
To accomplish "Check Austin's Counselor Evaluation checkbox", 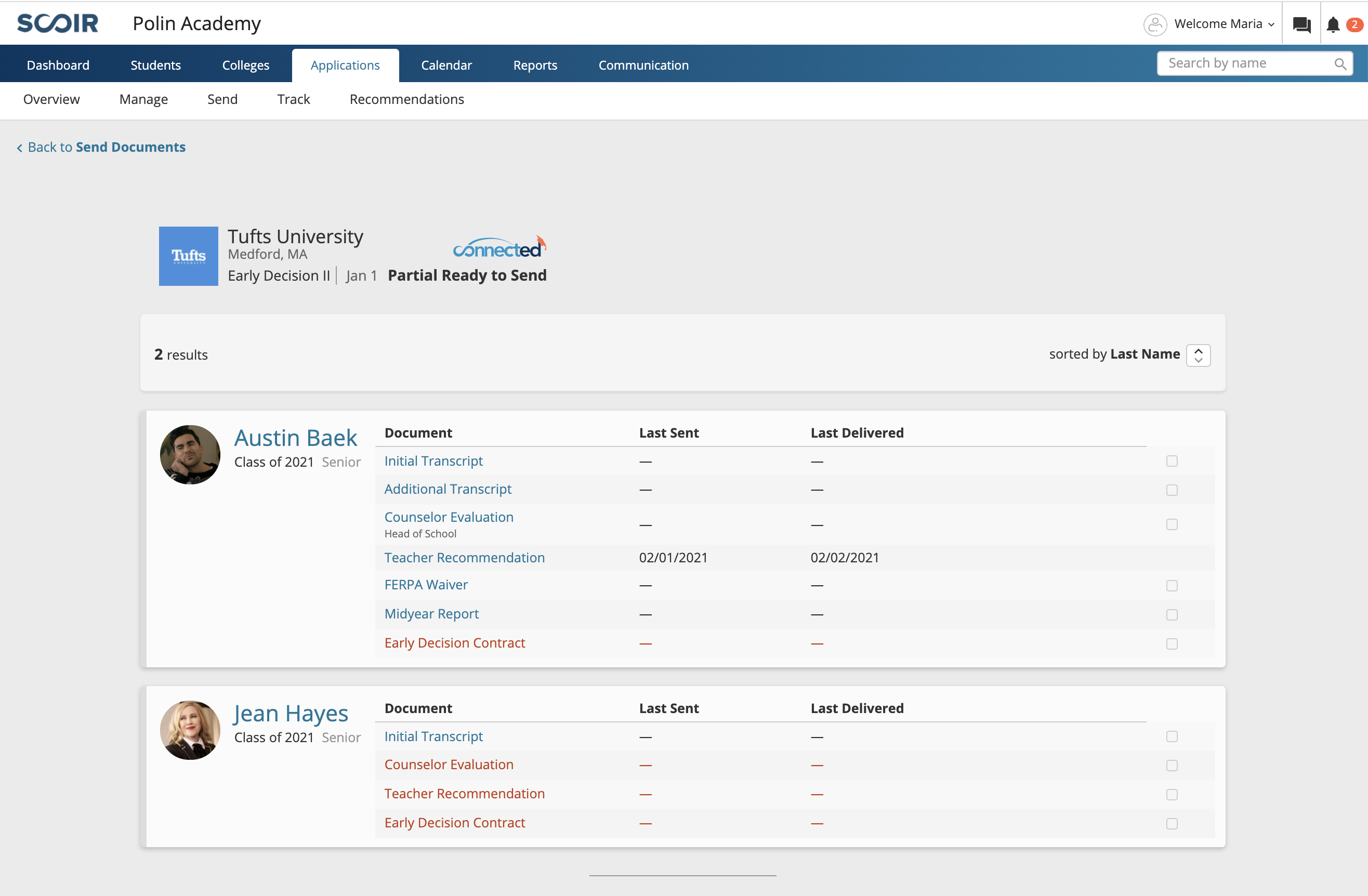I will [1172, 524].
